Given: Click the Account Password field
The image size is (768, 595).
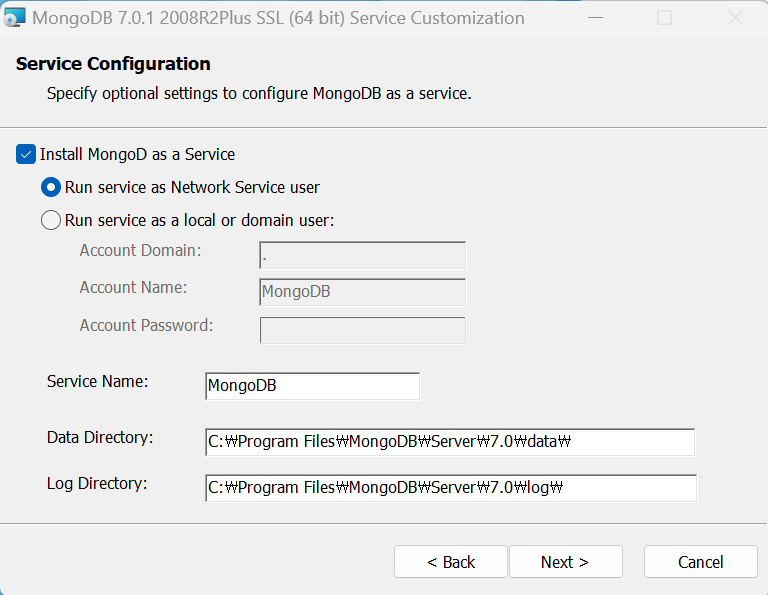Looking at the screenshot, I should (362, 330).
